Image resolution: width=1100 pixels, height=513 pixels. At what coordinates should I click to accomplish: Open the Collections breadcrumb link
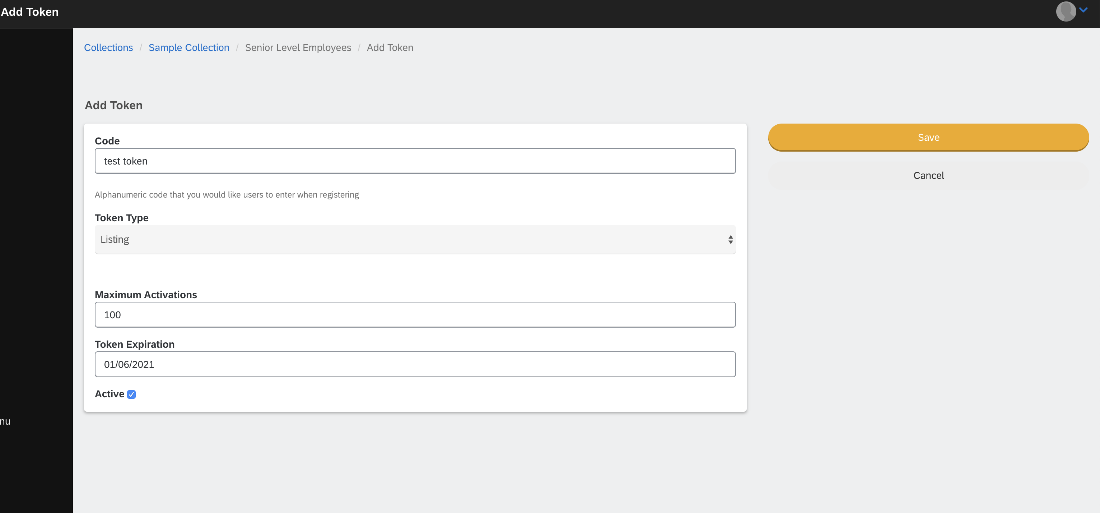[x=109, y=48]
